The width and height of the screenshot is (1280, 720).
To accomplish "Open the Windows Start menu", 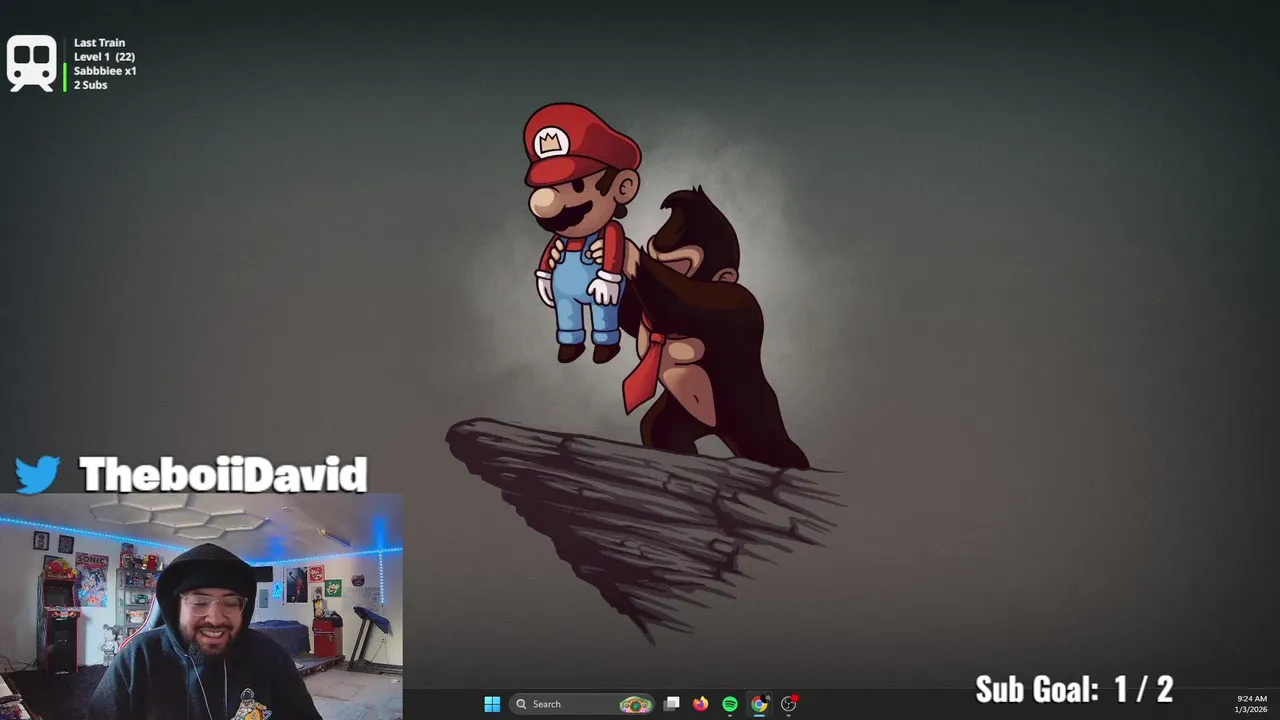I will click(492, 704).
